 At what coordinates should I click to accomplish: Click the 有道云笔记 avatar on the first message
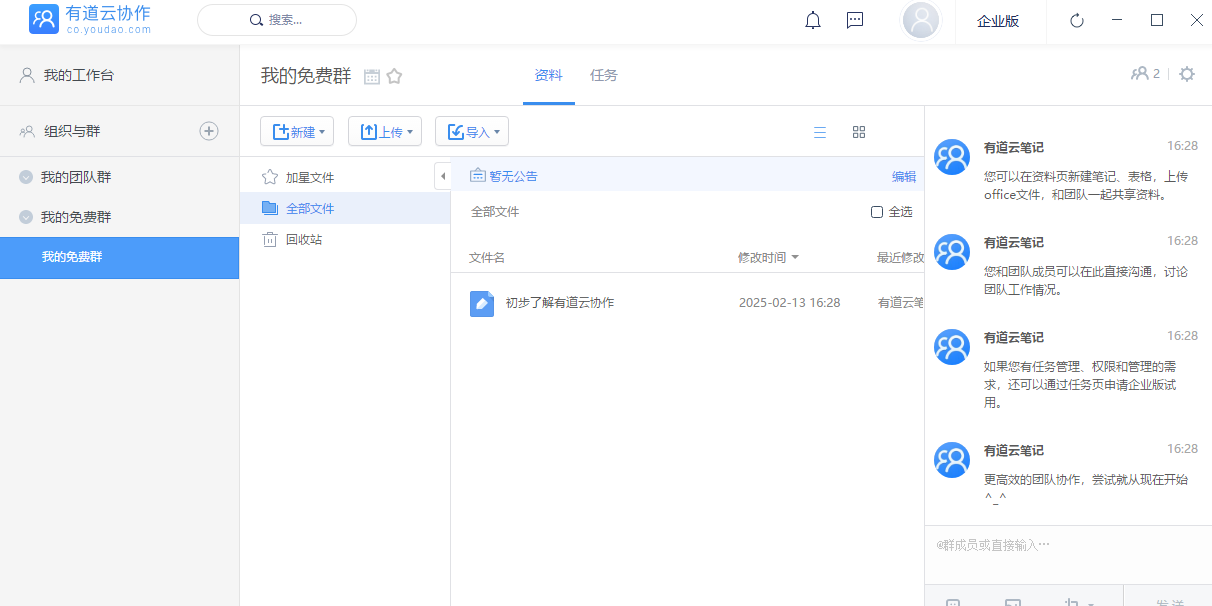952,157
